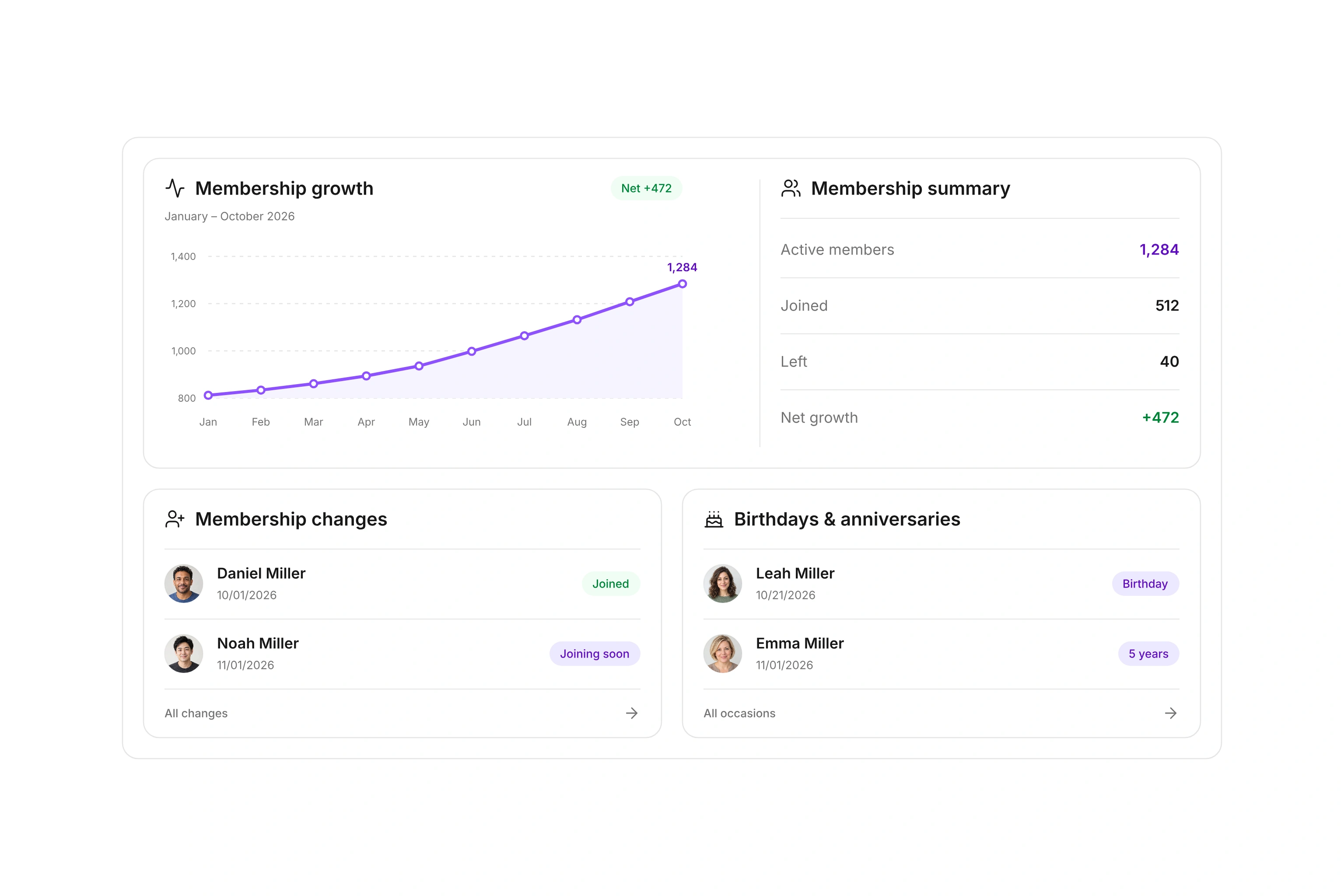Click the date 10/01/2026
This screenshot has height=896, width=1344.
247,595
